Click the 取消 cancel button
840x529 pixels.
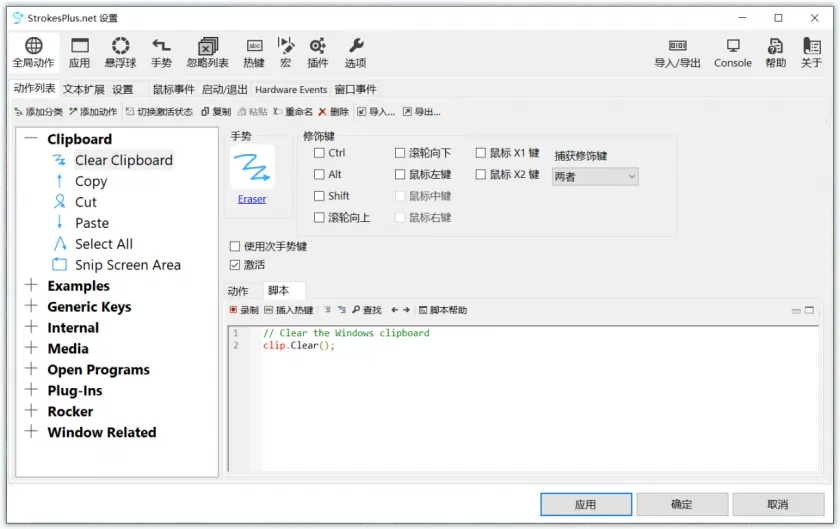pos(778,504)
